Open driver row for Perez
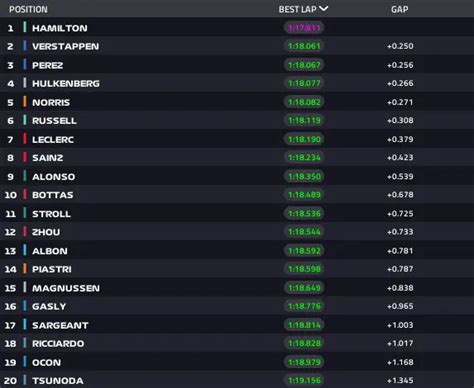Viewport: 474px width, 388px height. [237, 65]
